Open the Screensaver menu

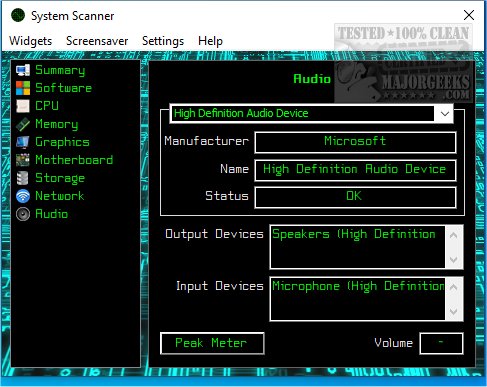pyautogui.click(x=97, y=41)
